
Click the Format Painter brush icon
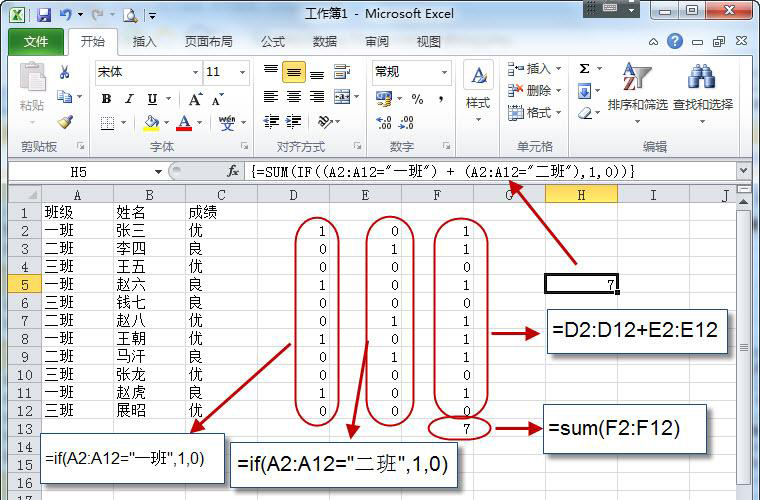tap(65, 122)
